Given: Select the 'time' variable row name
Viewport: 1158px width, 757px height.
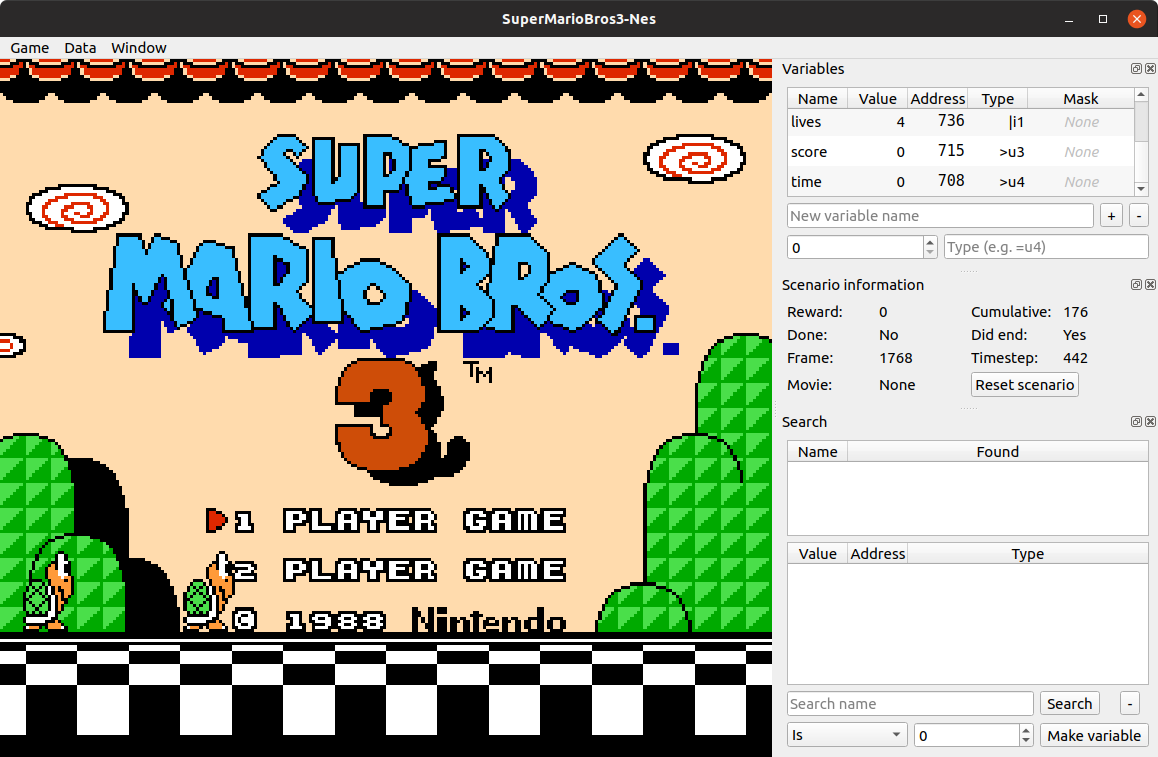Looking at the screenshot, I should click(806, 182).
